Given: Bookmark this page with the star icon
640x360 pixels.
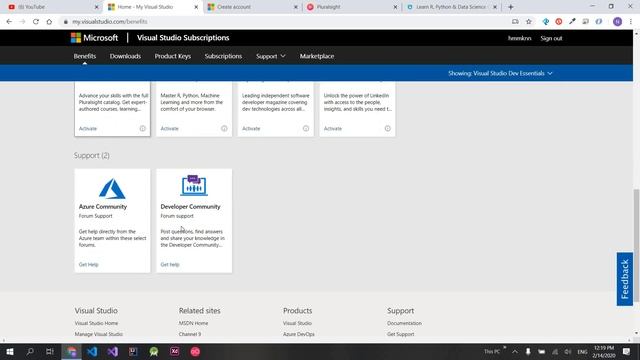Looking at the screenshot, I should click(x=529, y=22).
